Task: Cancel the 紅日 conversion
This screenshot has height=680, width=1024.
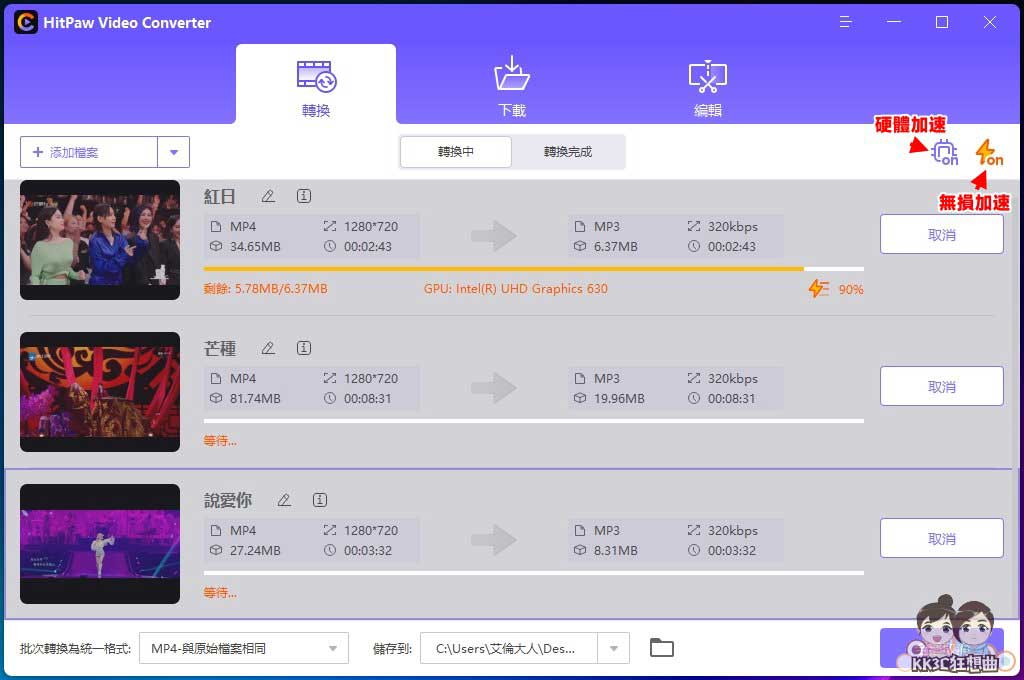Action: click(941, 233)
